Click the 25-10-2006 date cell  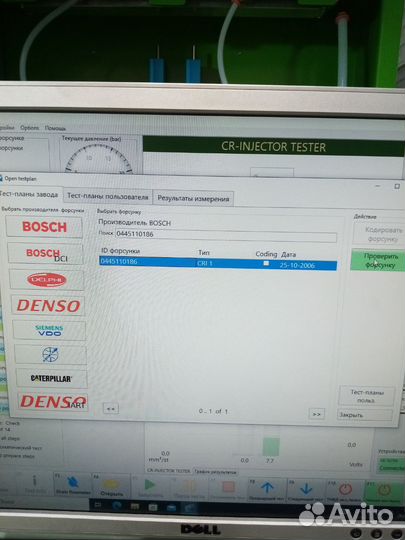(x=297, y=265)
